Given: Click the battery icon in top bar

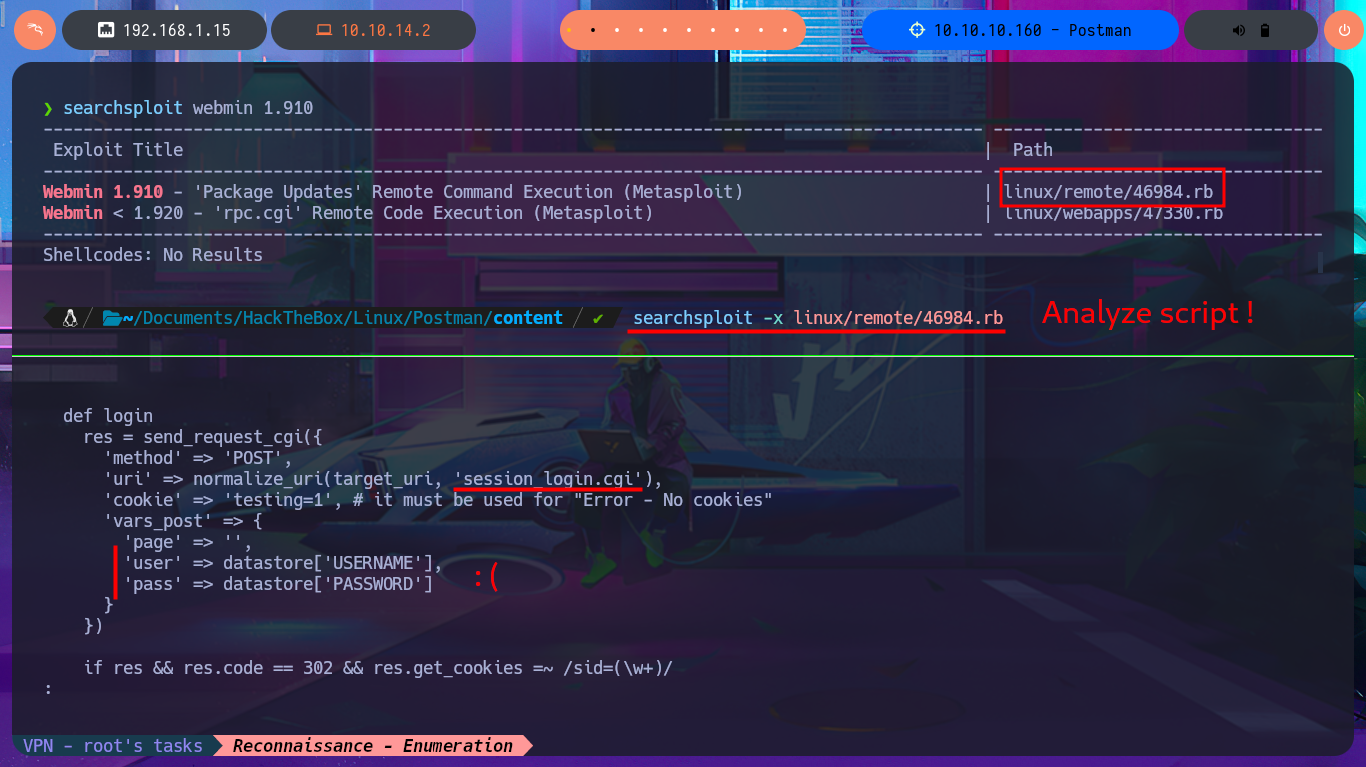Looking at the screenshot, I should coord(1265,30).
